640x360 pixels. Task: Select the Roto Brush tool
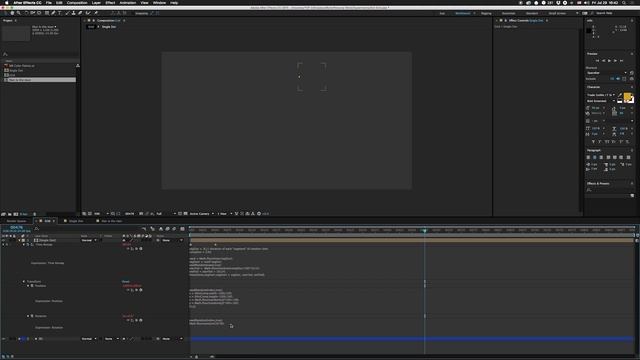coord(88,13)
